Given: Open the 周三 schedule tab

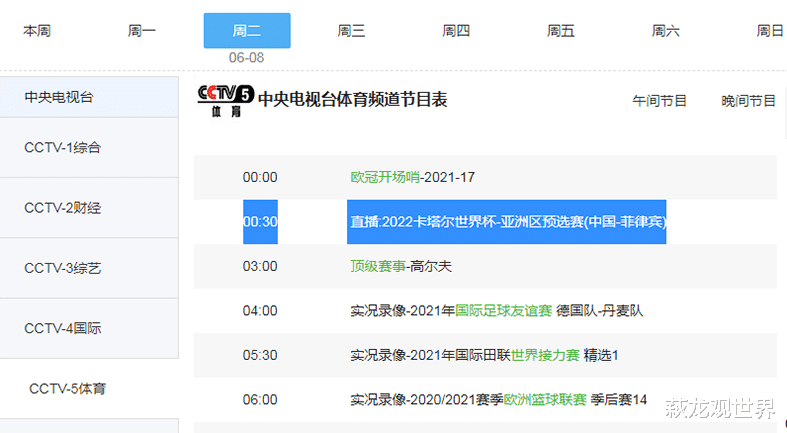Looking at the screenshot, I should 351,31.
